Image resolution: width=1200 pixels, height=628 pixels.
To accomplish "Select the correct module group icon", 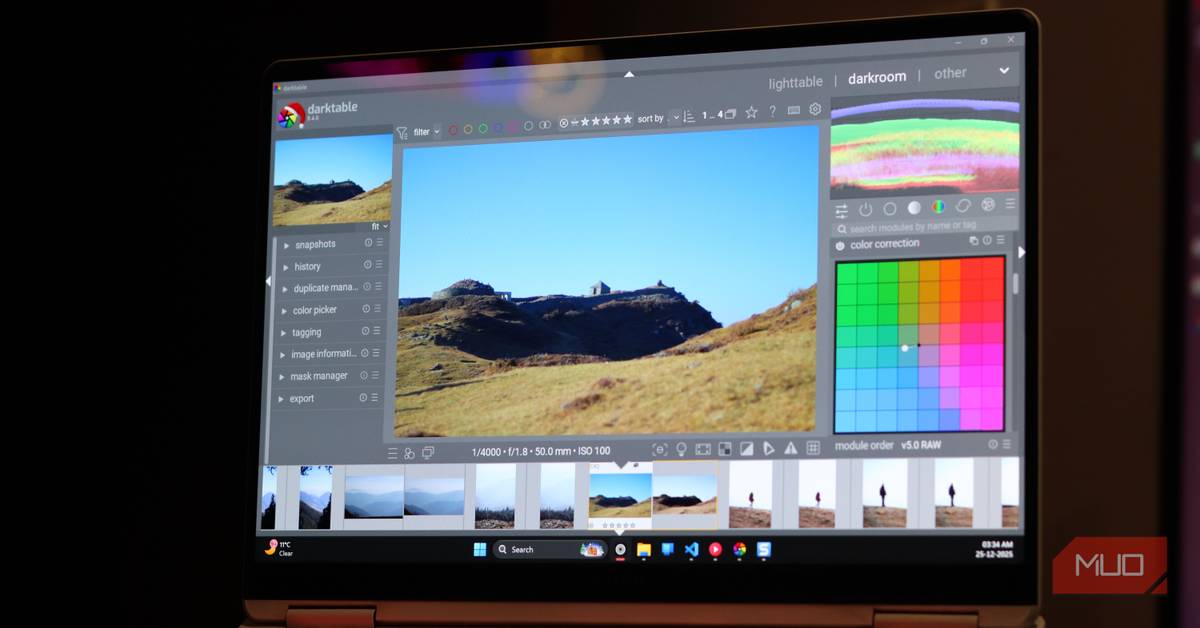I will pyautogui.click(x=964, y=205).
